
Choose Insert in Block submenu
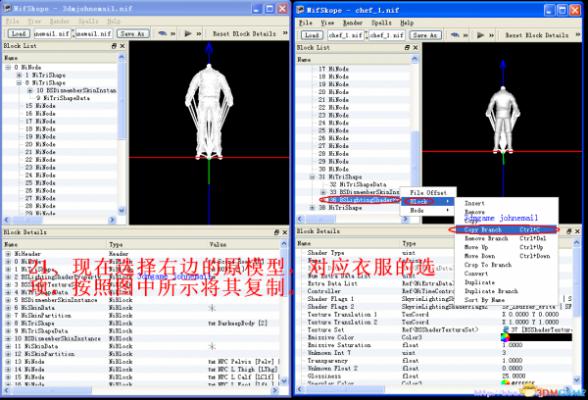tap(505, 203)
